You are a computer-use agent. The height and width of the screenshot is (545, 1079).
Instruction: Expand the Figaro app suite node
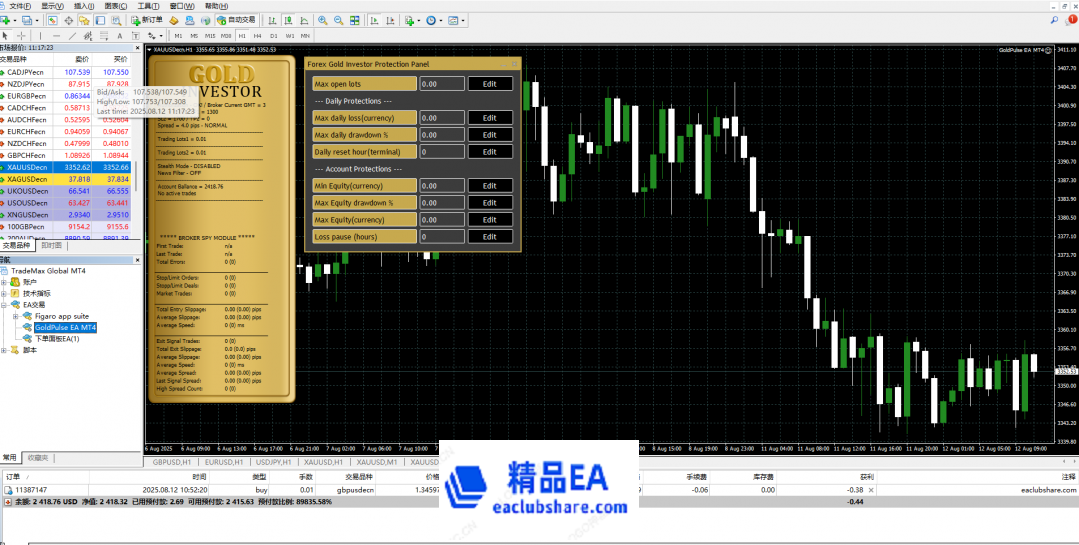coord(15,316)
